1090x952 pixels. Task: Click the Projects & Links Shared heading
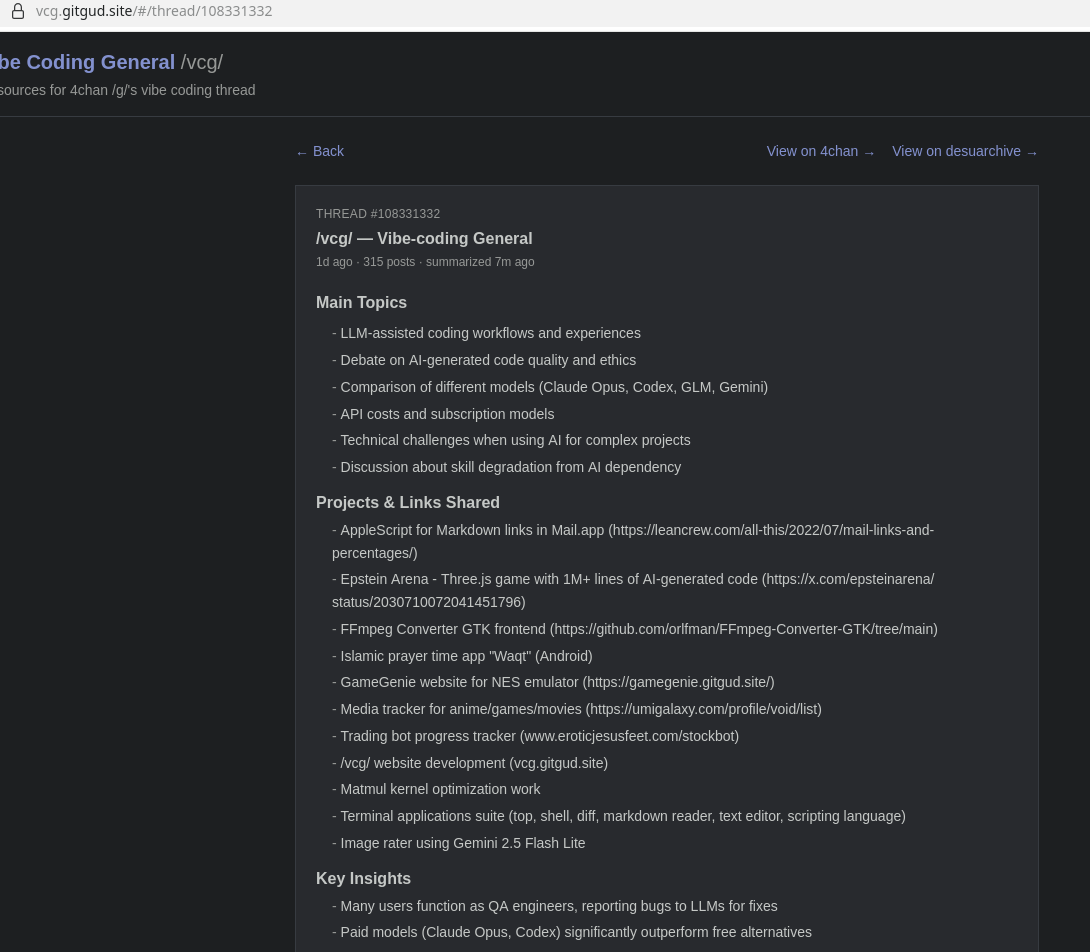407,503
